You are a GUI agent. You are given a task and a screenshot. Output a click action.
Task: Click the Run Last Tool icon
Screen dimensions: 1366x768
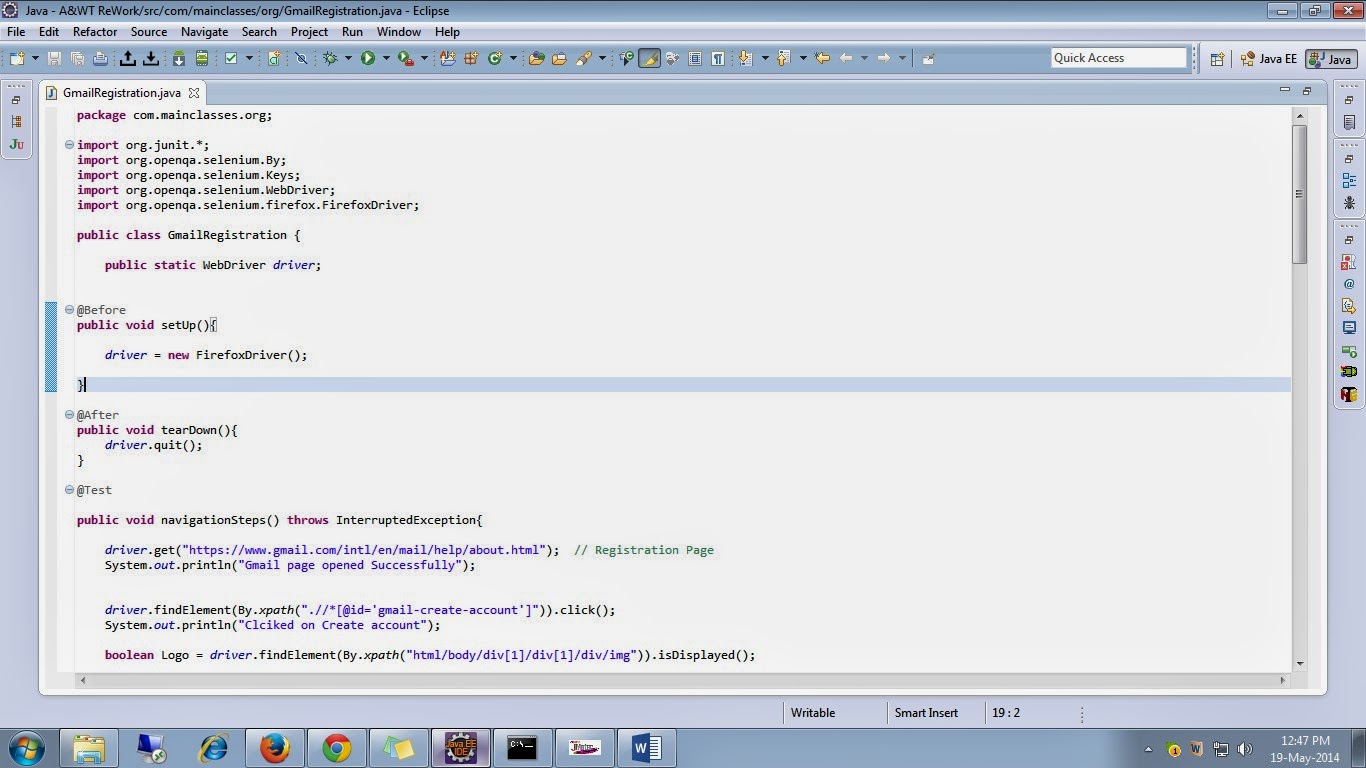click(405, 59)
